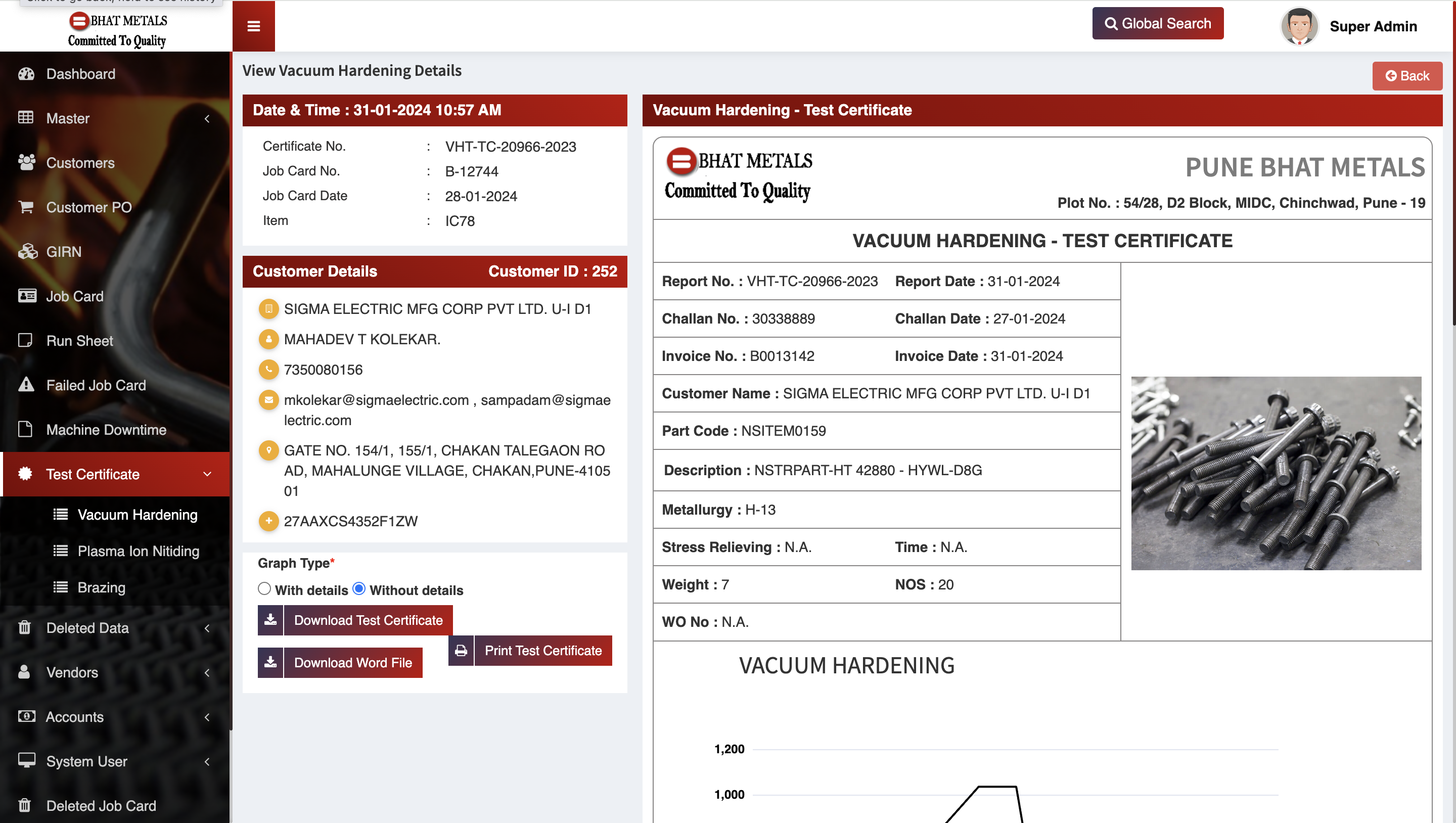Click the Global Search button
Viewport: 1456px width, 823px height.
1158,23
